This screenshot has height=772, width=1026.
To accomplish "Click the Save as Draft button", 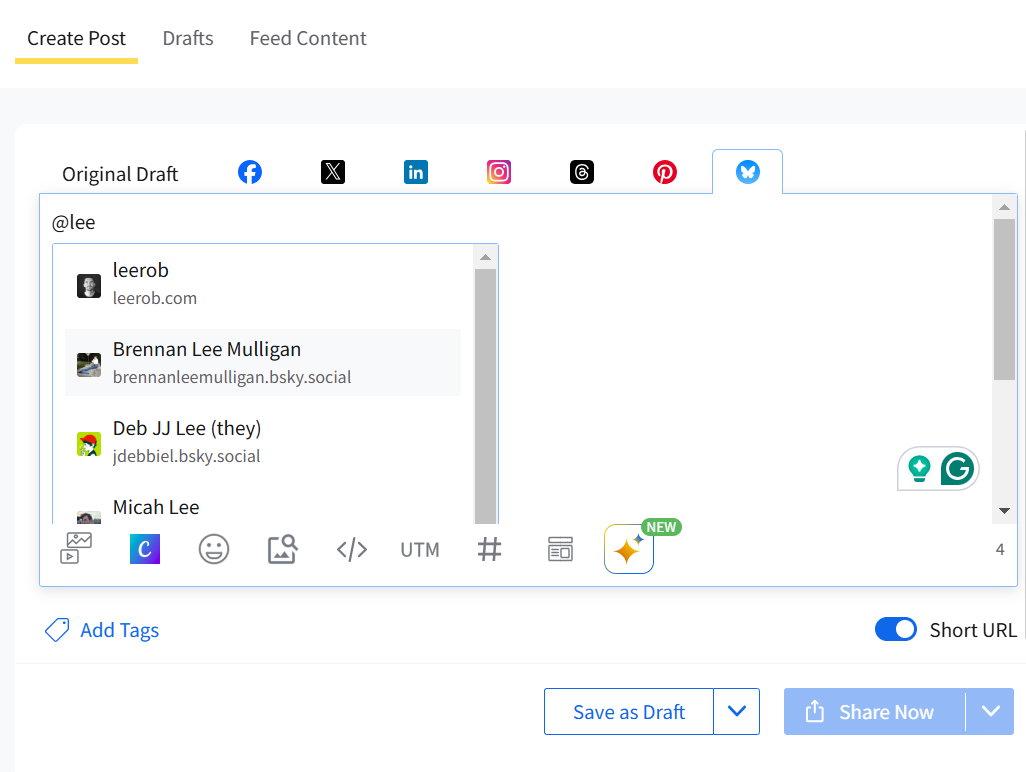I will (x=629, y=712).
